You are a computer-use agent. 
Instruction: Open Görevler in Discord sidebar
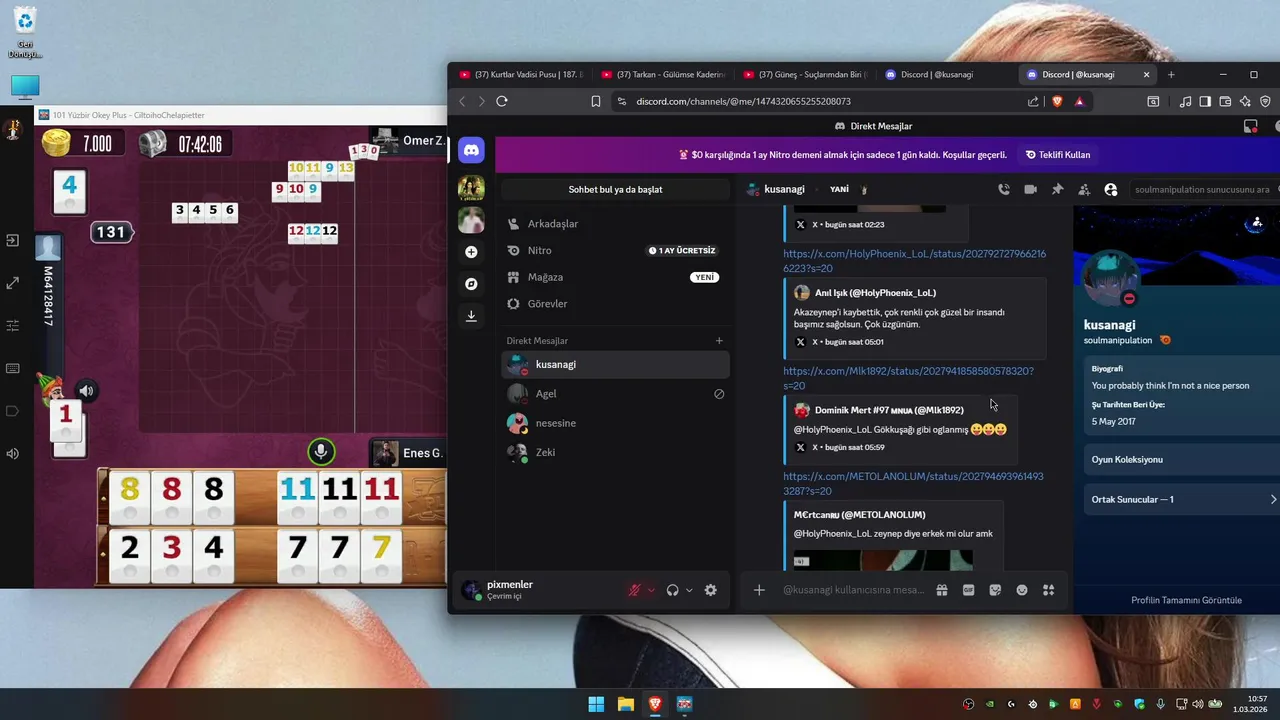(x=615, y=303)
